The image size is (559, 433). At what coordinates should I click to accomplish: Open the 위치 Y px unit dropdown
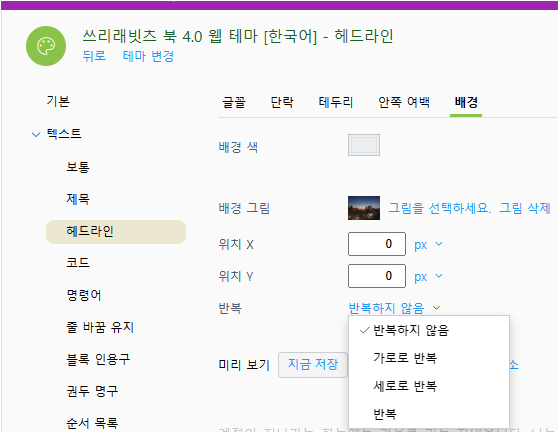[x=428, y=277]
